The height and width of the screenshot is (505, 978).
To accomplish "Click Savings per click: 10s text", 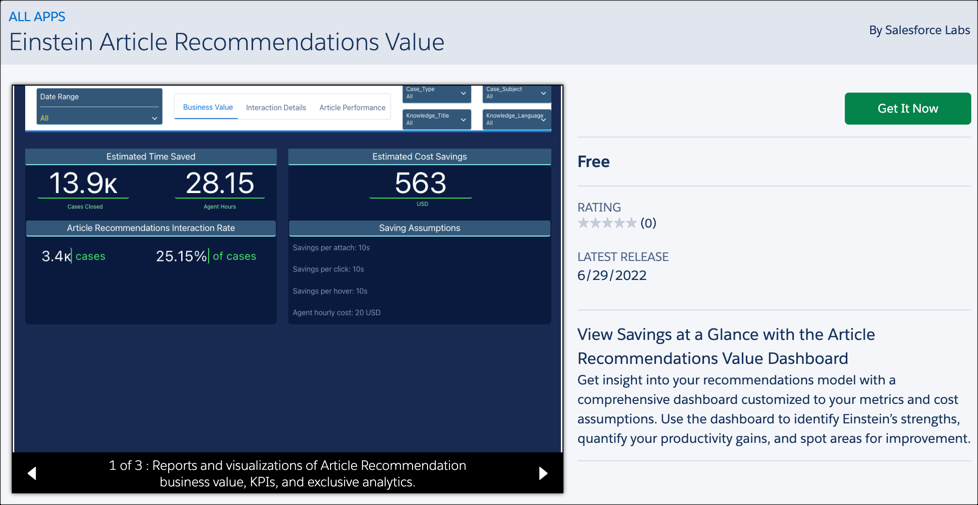I will pyautogui.click(x=328, y=269).
